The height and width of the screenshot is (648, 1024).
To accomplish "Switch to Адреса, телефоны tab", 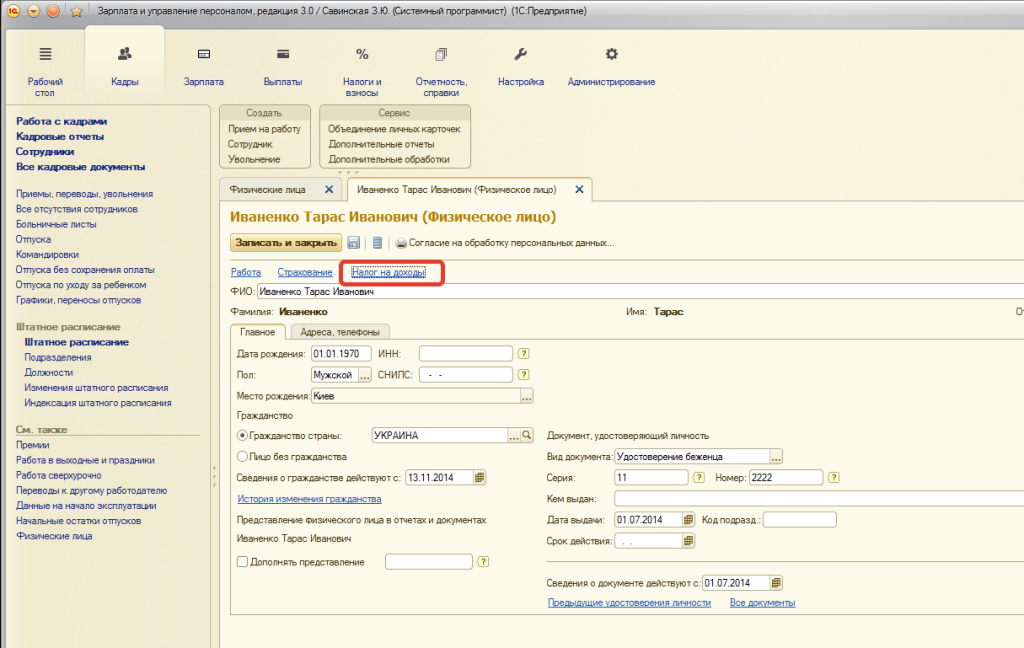I will click(340, 332).
